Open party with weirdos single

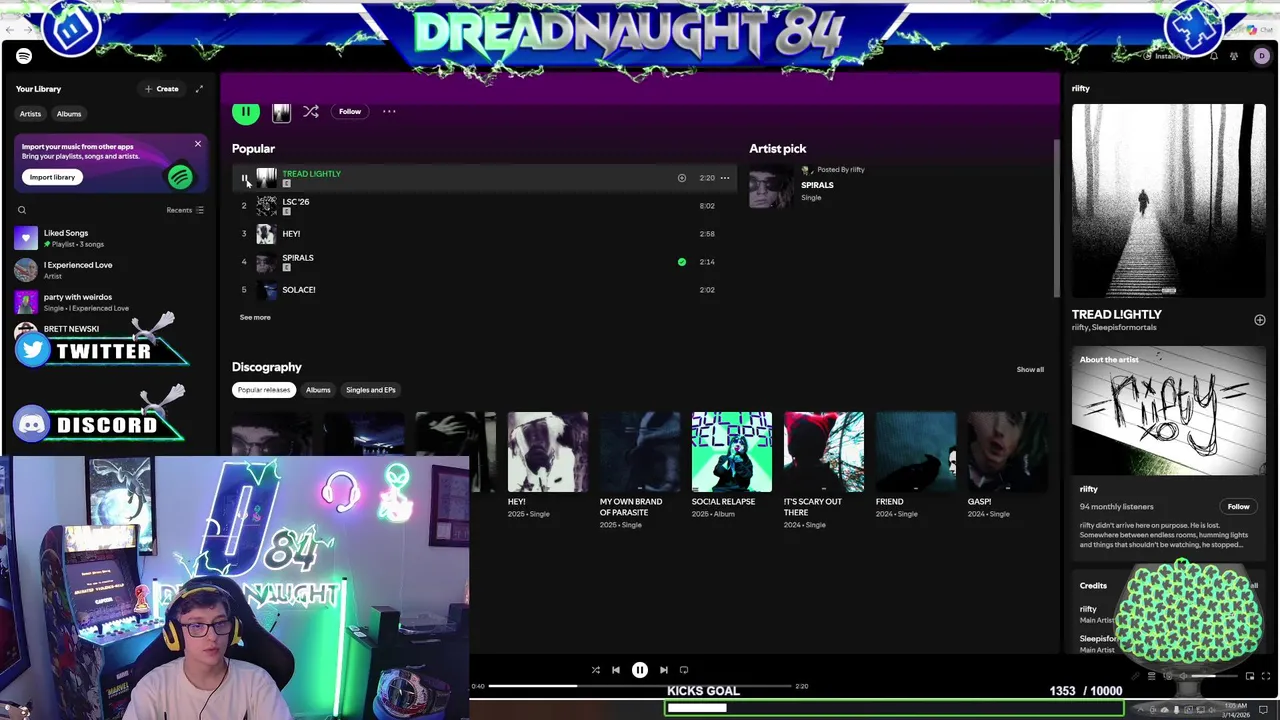(110, 302)
